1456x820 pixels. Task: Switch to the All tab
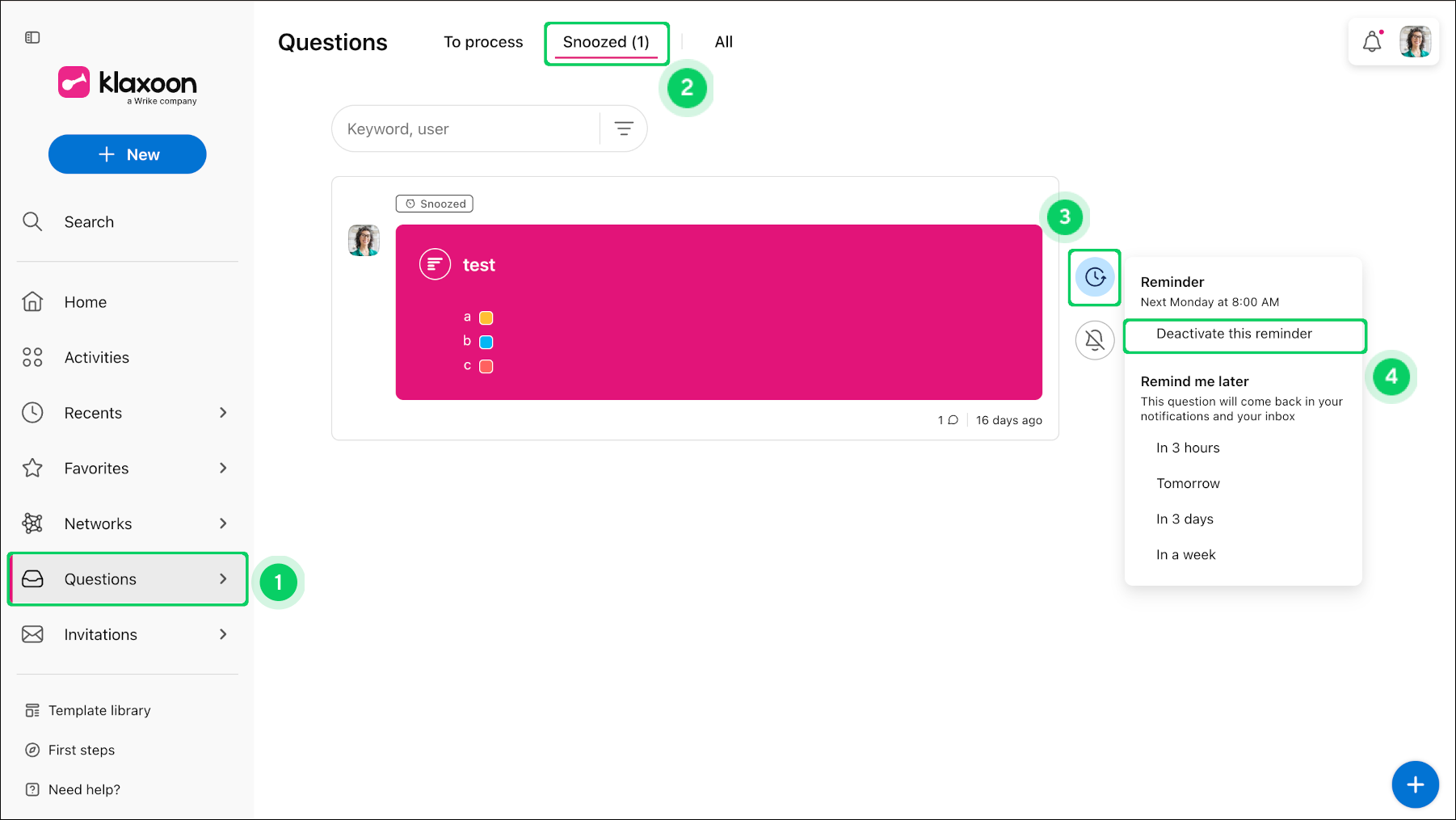(724, 42)
